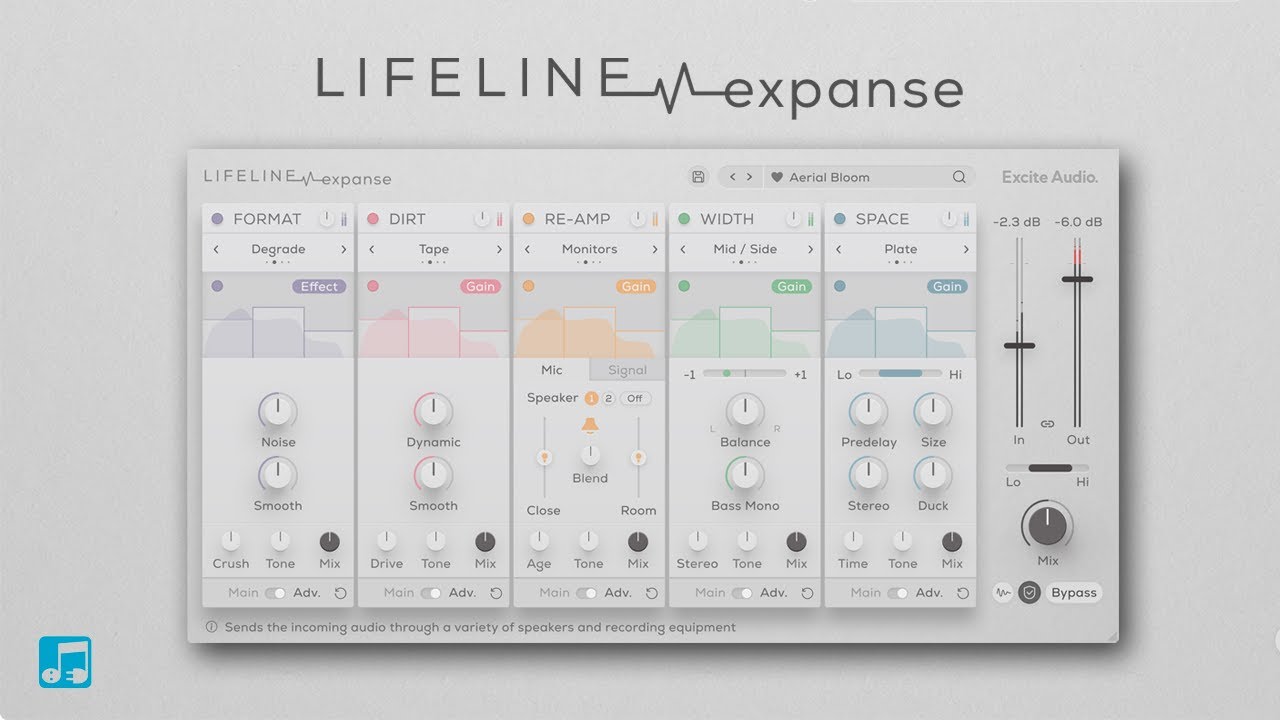This screenshot has height=720, width=1280.
Task: Toggle FORMAT module power with purple dot
Action: click(x=217, y=219)
